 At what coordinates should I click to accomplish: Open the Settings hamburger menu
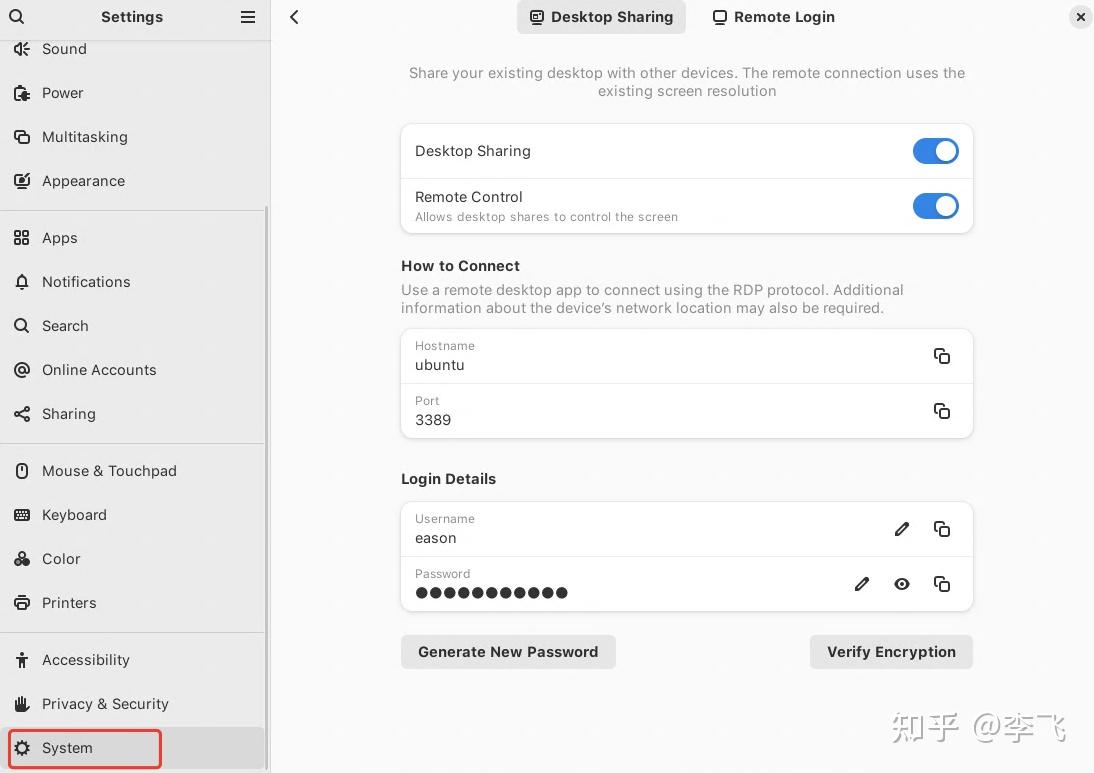248,17
